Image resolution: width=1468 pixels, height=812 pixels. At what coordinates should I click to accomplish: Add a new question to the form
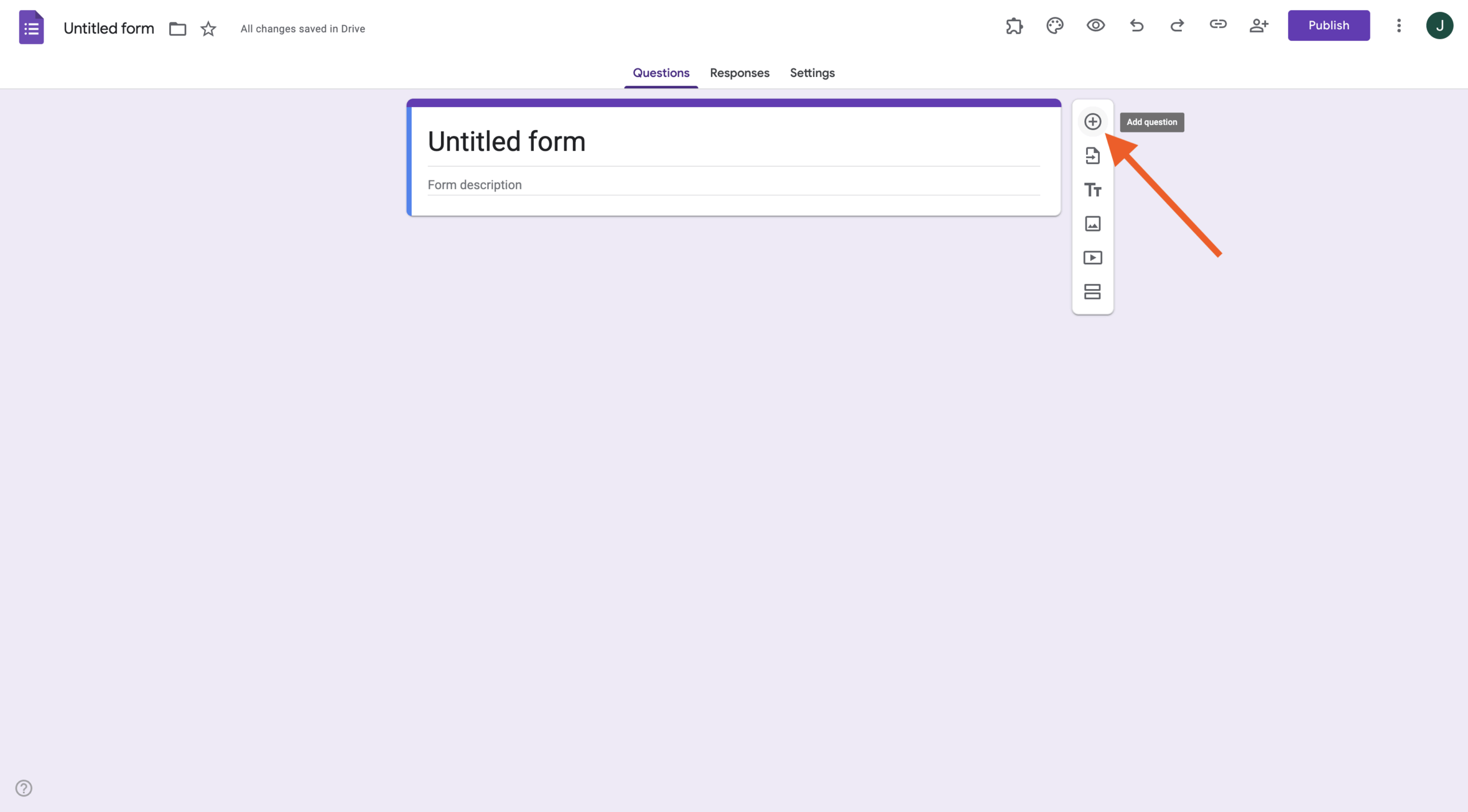click(x=1092, y=121)
